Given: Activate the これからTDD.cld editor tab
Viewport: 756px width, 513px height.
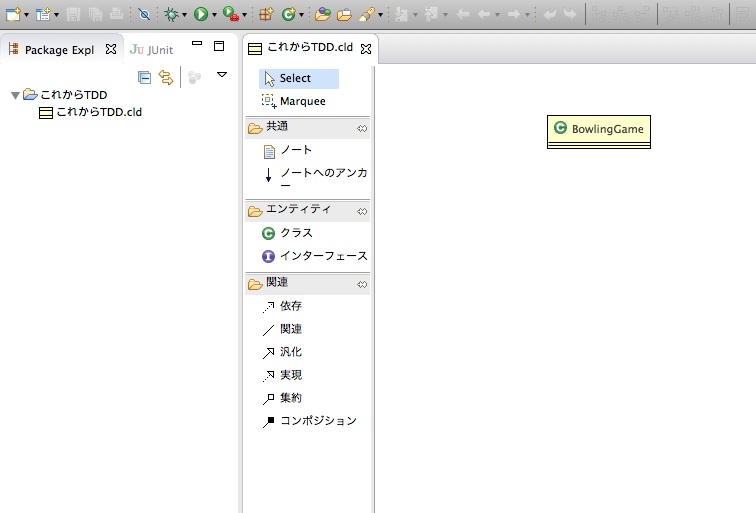Looking at the screenshot, I should tap(310, 47).
